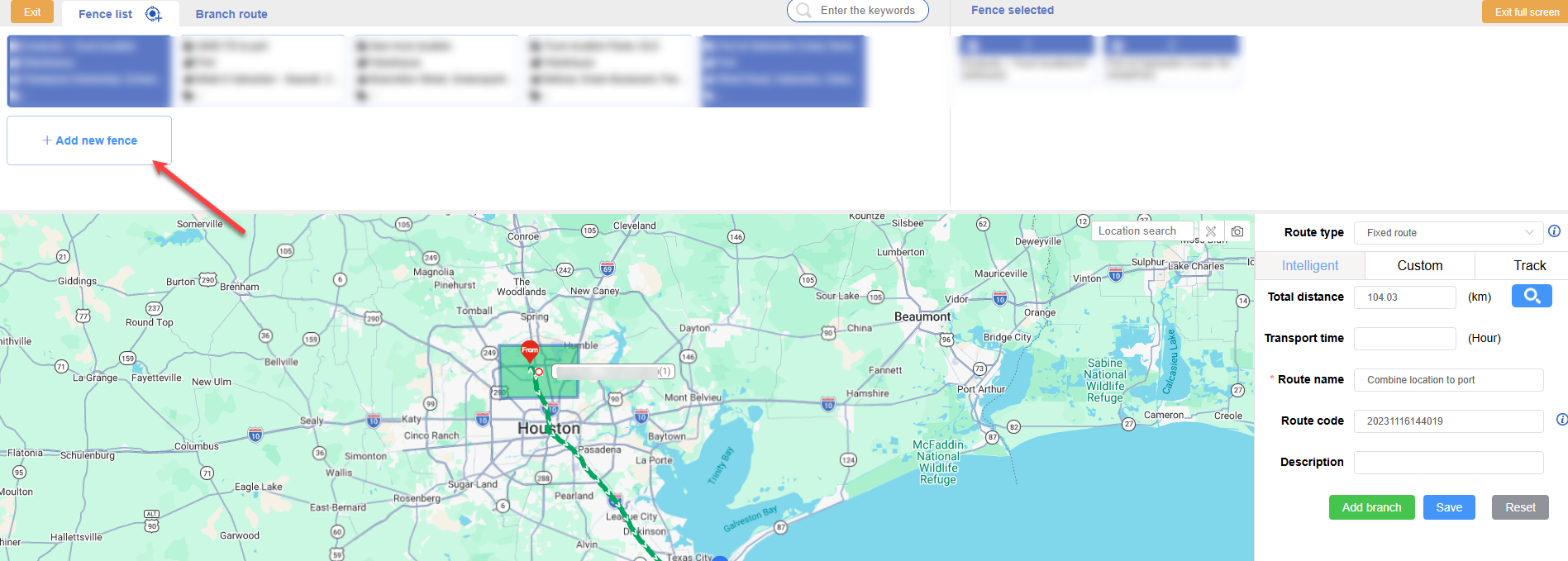Select the Fence list tab
Viewport: 1568px width, 561px height.
pos(105,14)
